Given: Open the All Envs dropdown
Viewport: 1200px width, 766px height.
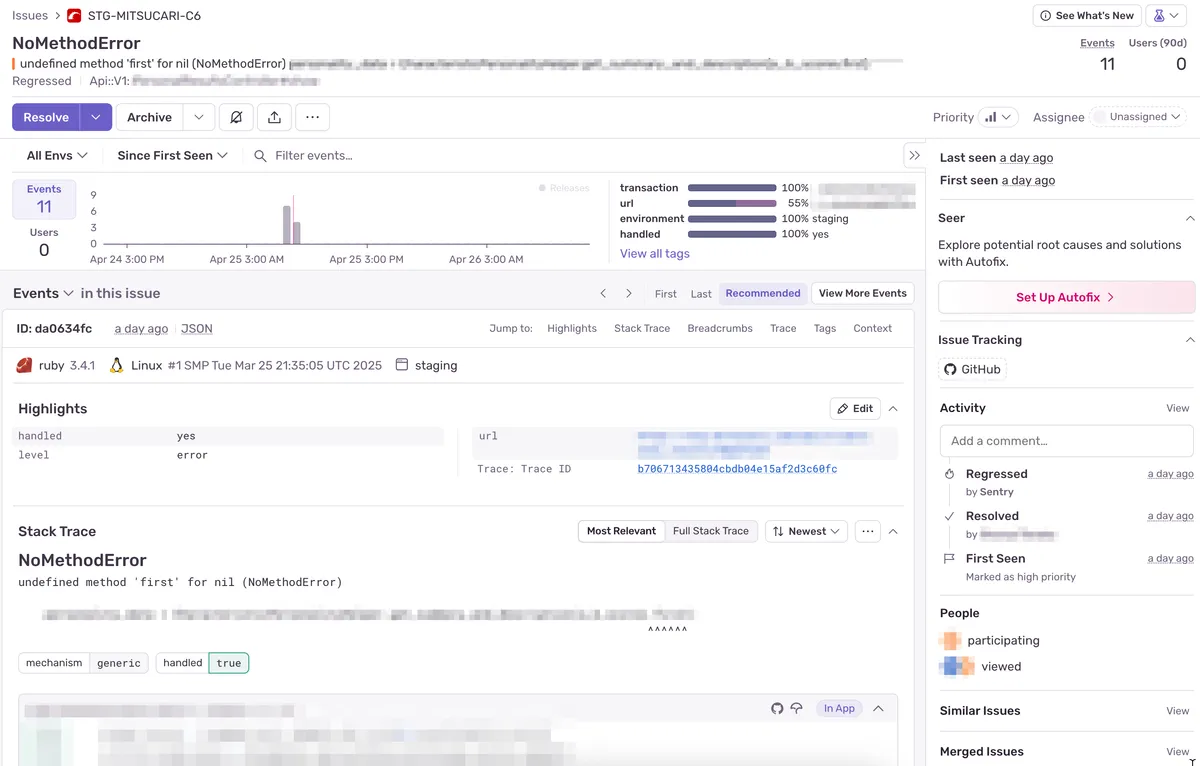Looking at the screenshot, I should pos(57,155).
